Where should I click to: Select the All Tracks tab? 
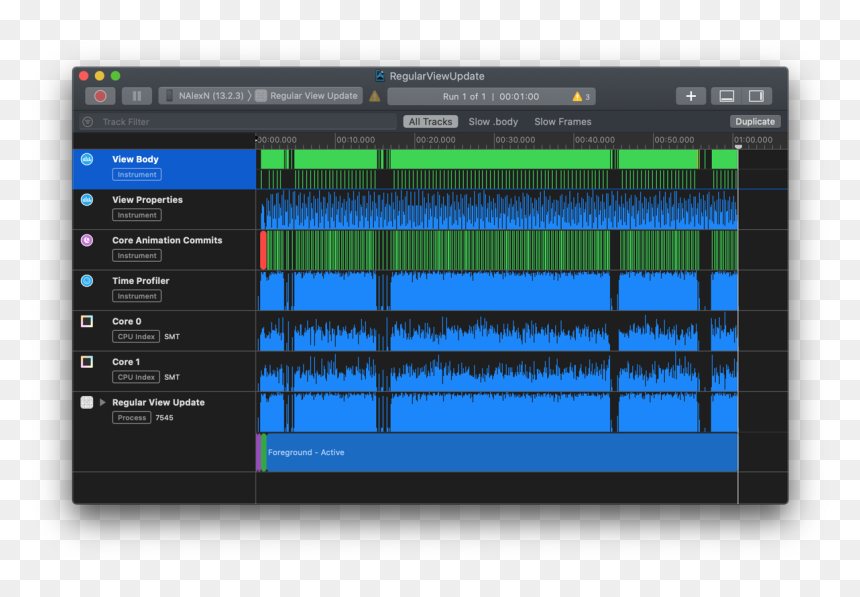pyautogui.click(x=431, y=122)
